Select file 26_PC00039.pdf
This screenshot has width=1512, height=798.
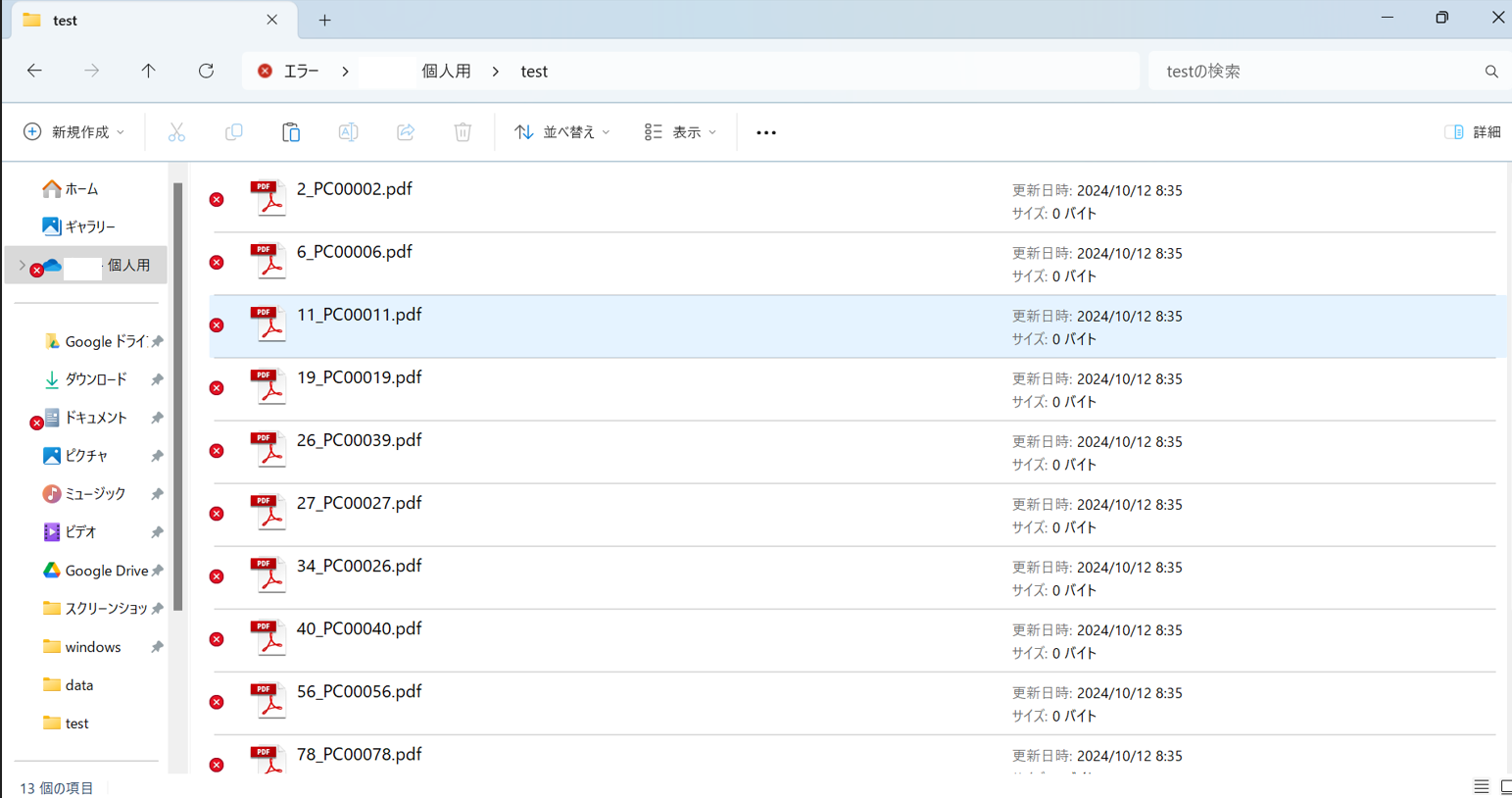(853, 452)
